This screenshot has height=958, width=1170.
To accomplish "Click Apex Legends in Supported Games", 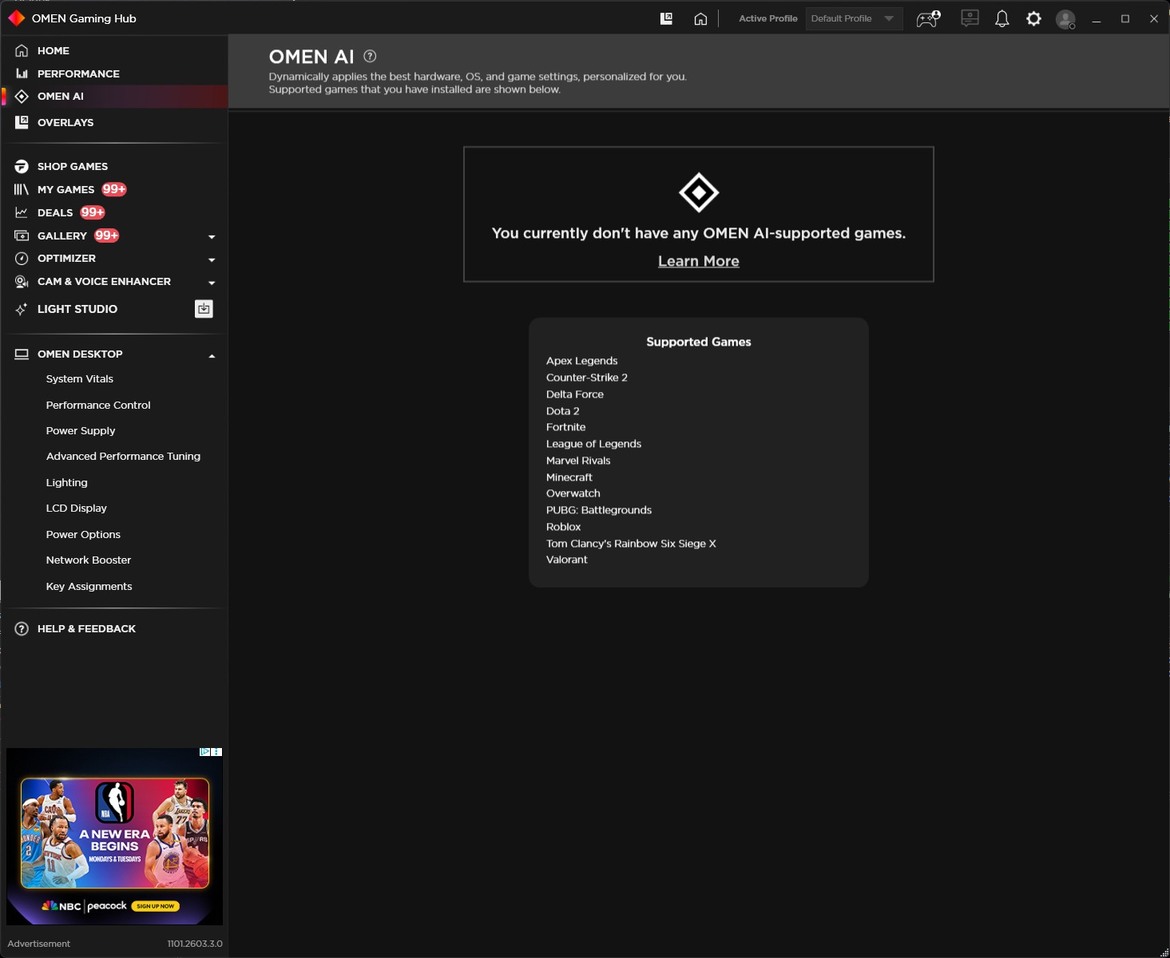I will coord(581,360).
